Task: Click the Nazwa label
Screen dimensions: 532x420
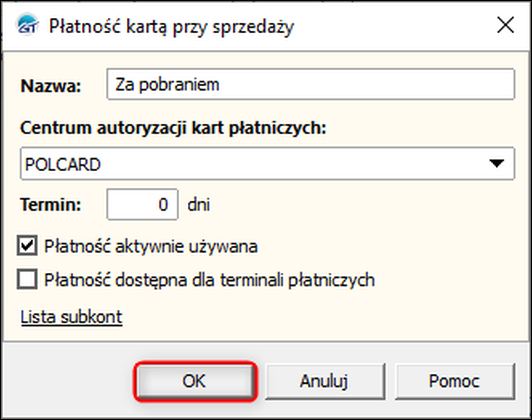Action: (51, 86)
